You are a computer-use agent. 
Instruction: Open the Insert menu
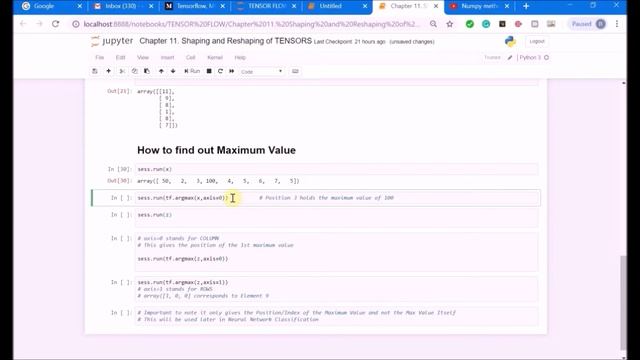click(x=167, y=58)
